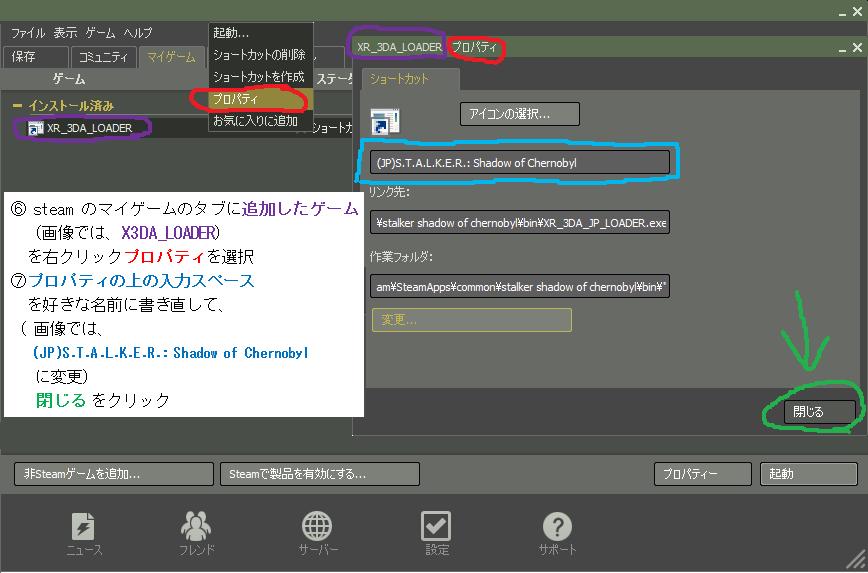Click the Steamで製品を有効にする... button
This screenshot has height=573, width=868.
[x=320, y=474]
